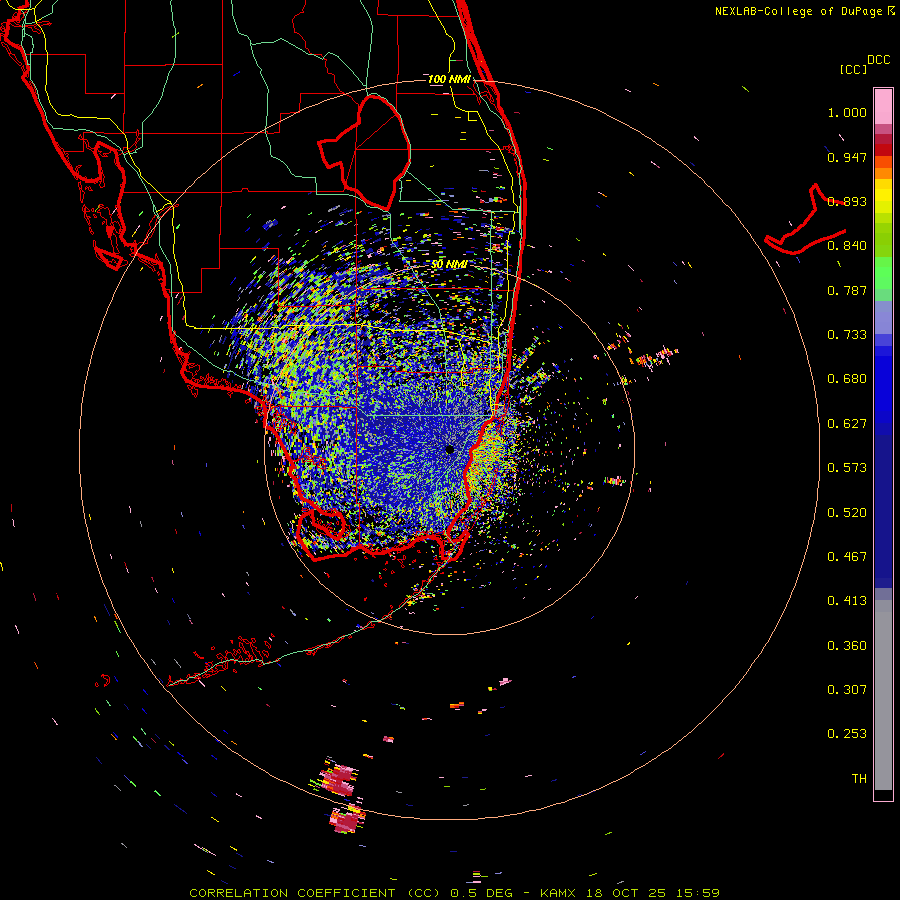Click the TH threshold label

click(859, 779)
